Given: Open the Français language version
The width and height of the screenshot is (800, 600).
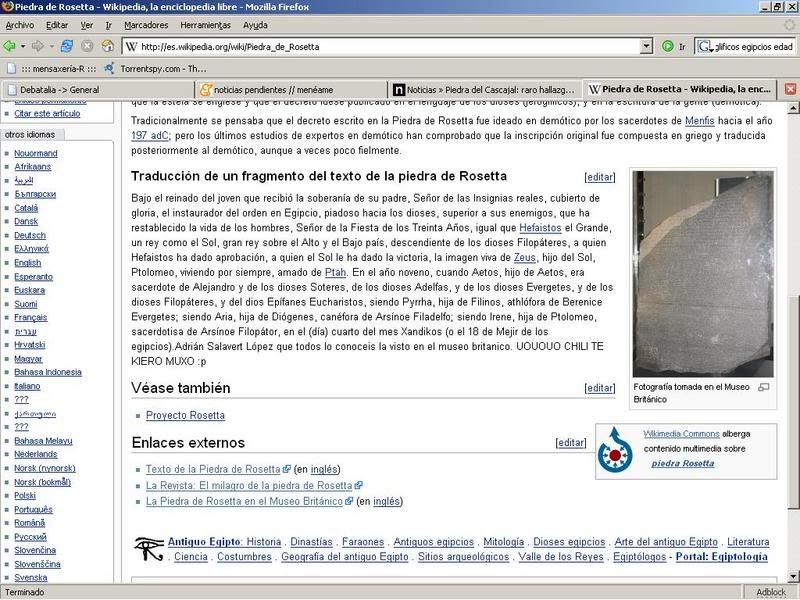Looking at the screenshot, I should (31, 317).
